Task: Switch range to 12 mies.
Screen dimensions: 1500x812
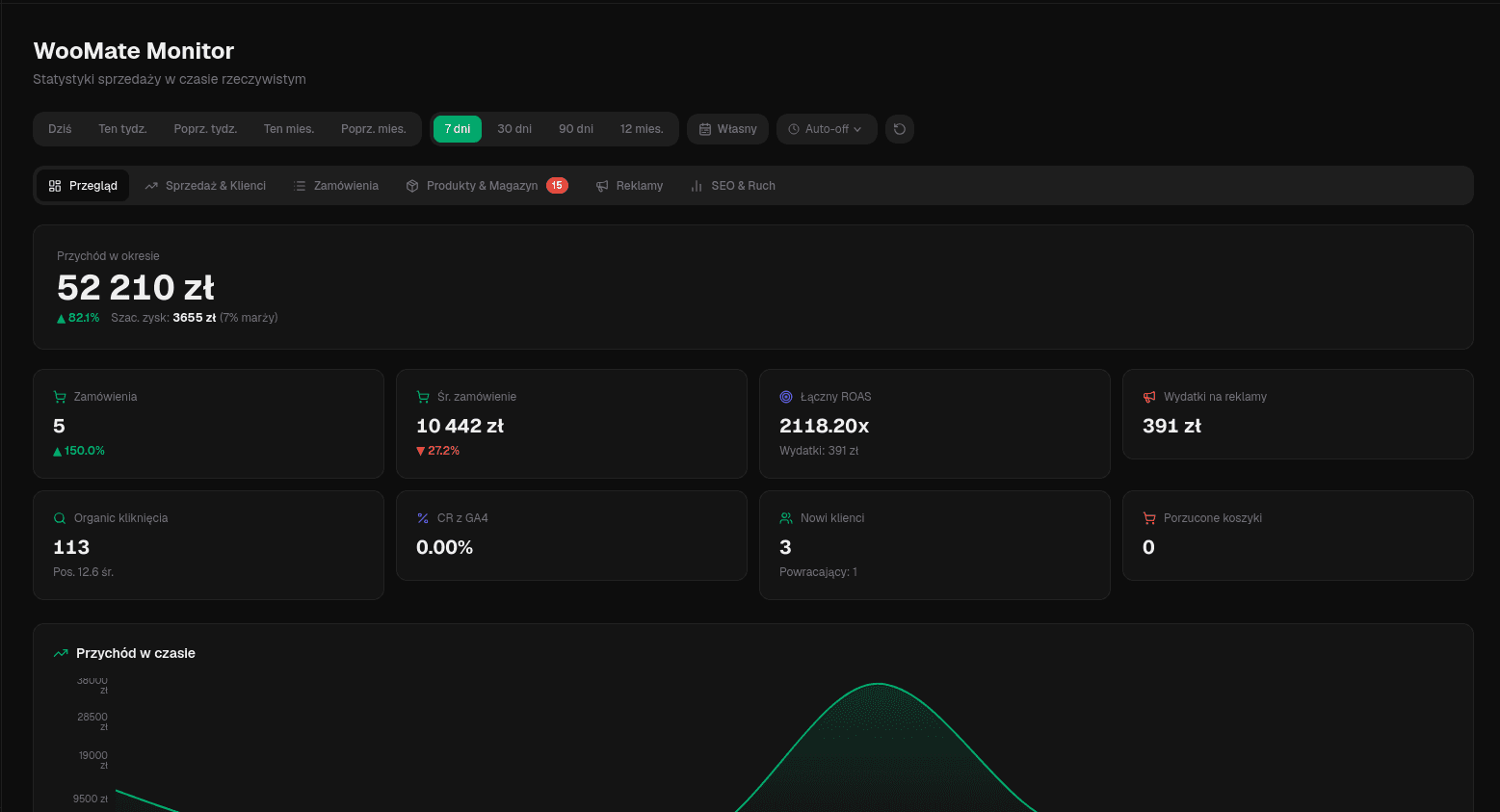Action: [x=642, y=129]
